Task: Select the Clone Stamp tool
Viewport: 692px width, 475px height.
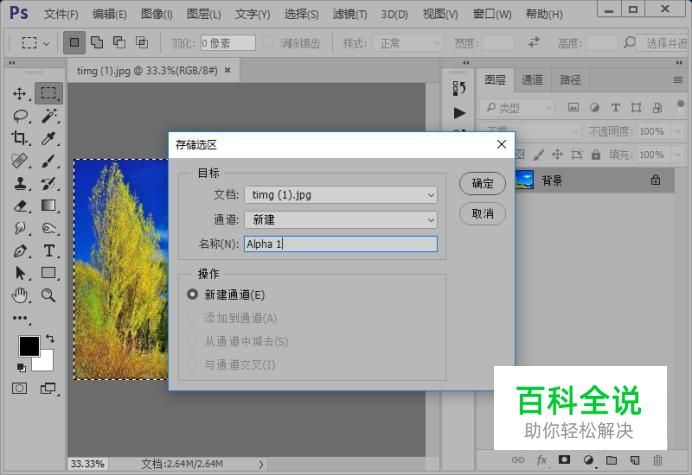Action: coord(20,183)
